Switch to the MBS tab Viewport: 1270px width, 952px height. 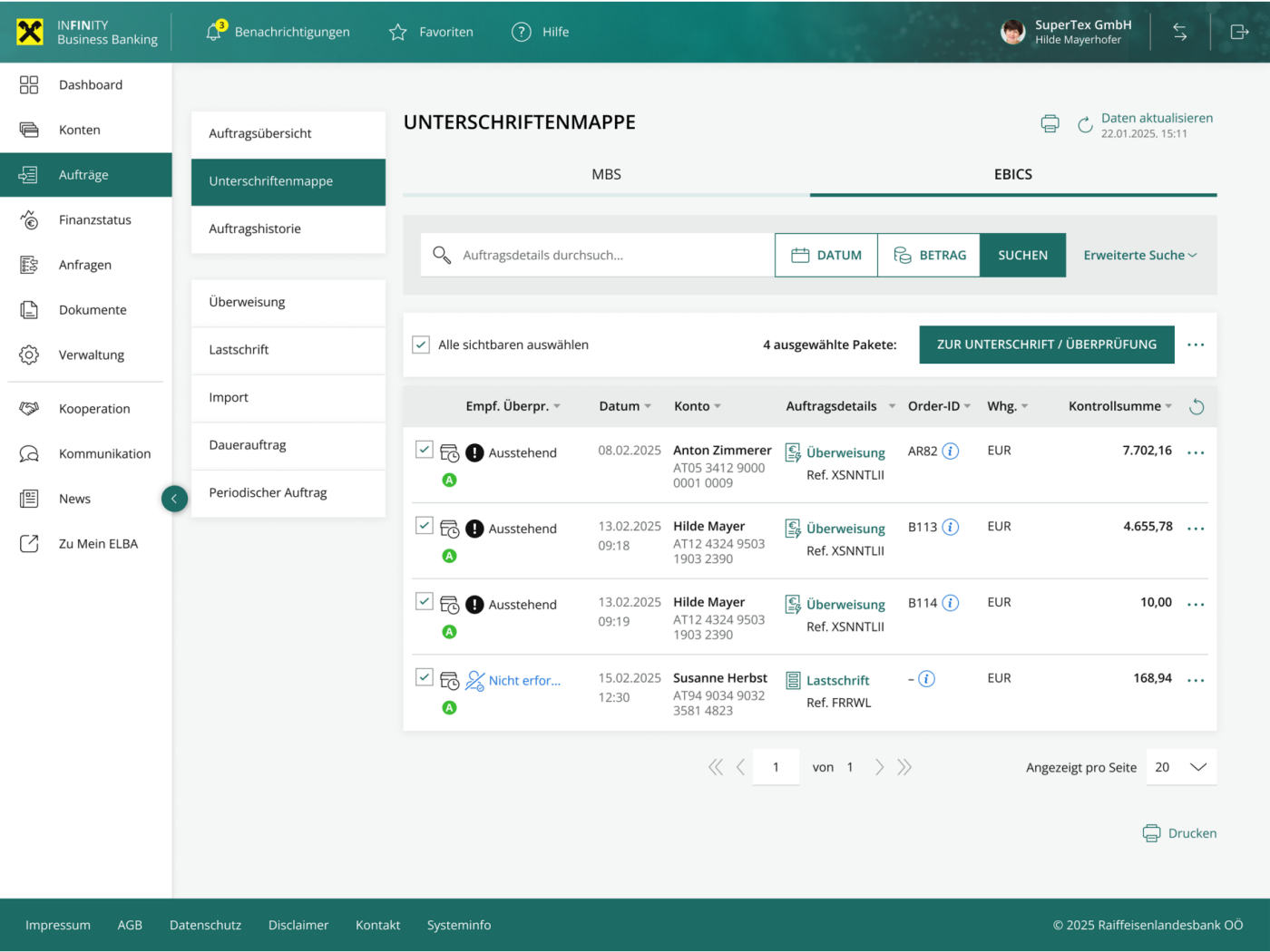tap(606, 174)
